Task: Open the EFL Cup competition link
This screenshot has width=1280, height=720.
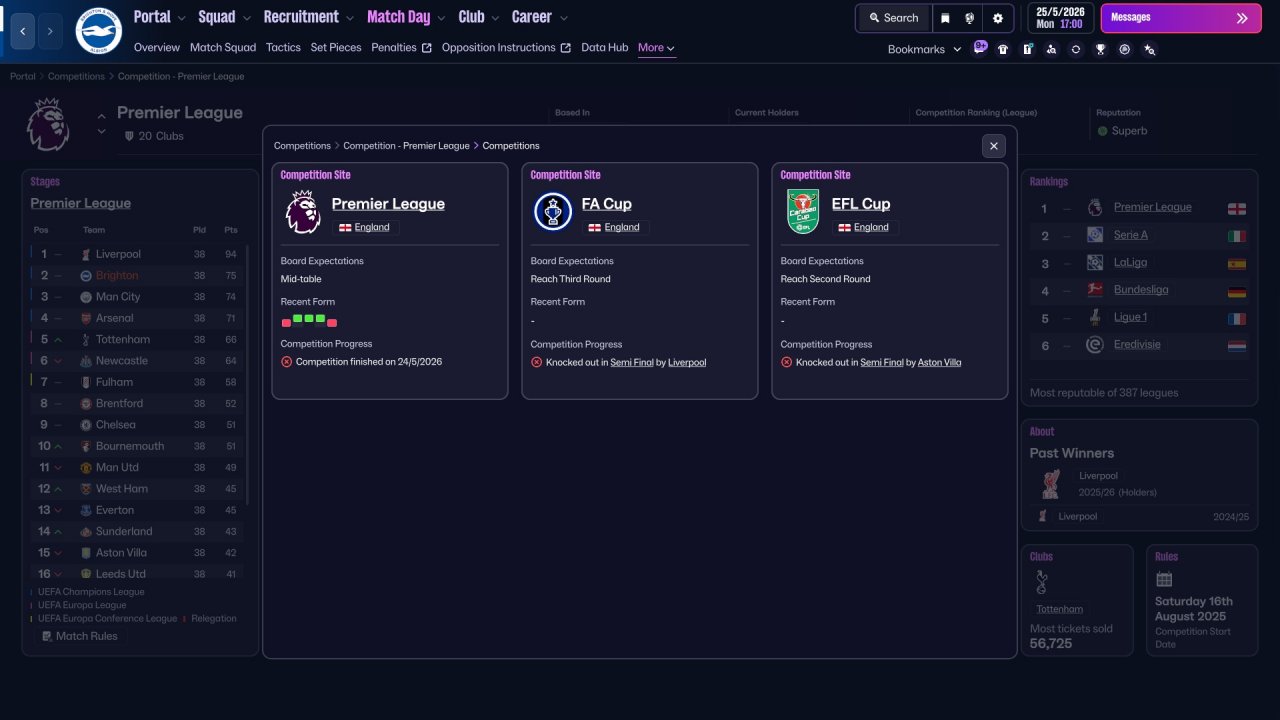Action: click(x=861, y=204)
